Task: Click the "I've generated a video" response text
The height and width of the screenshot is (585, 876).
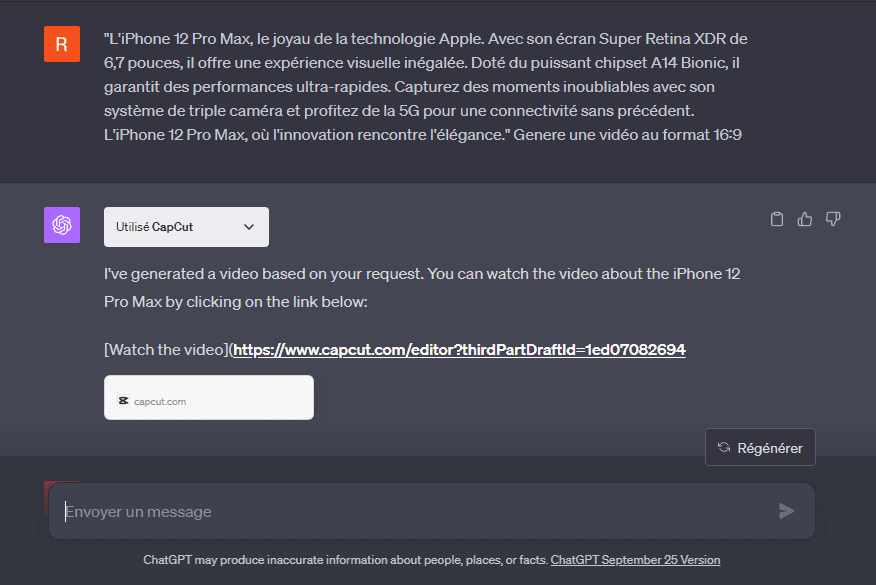Action: click(x=422, y=288)
